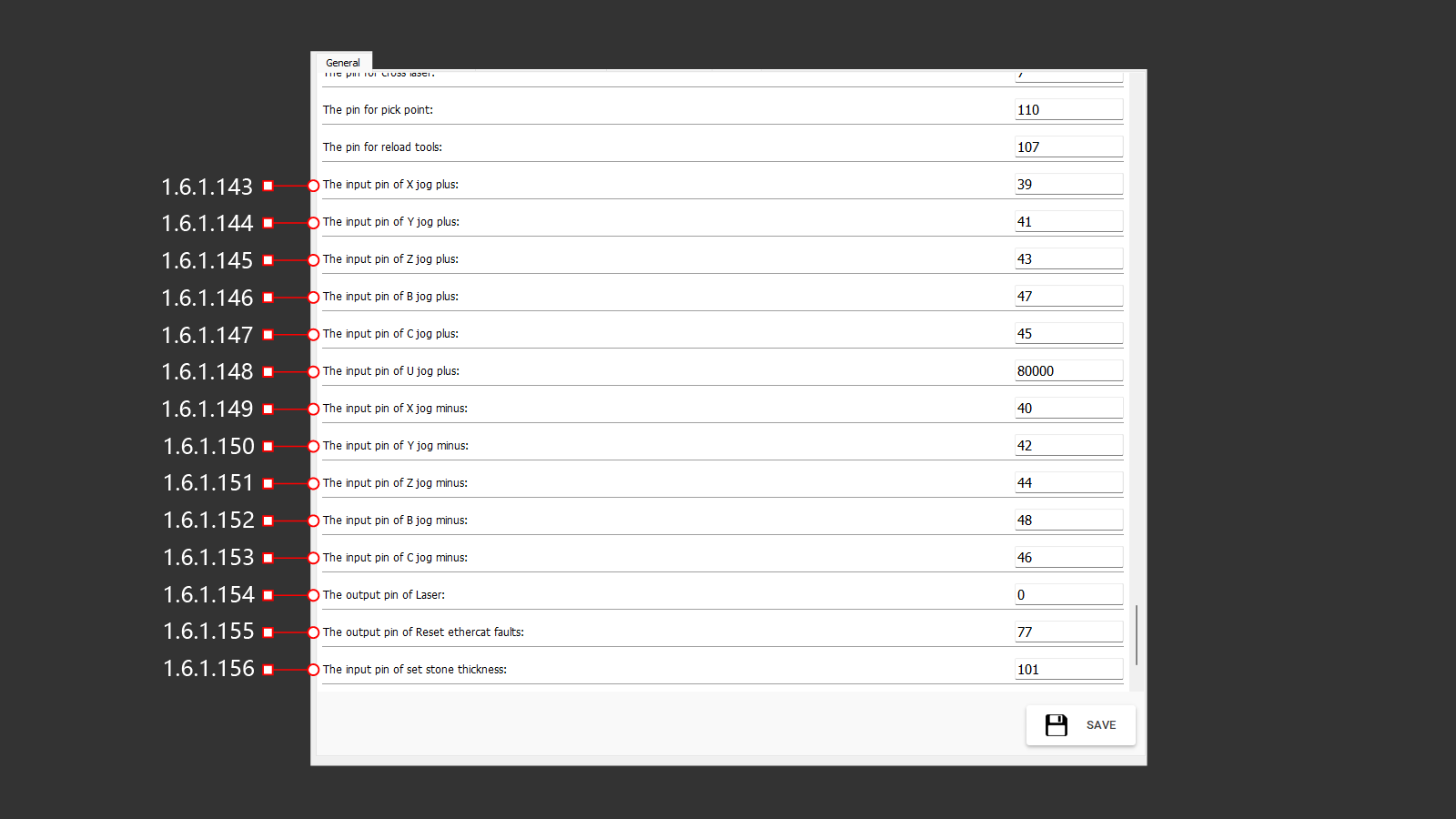
Task: Select the X jog plus input pin field
Action: 1067,185
